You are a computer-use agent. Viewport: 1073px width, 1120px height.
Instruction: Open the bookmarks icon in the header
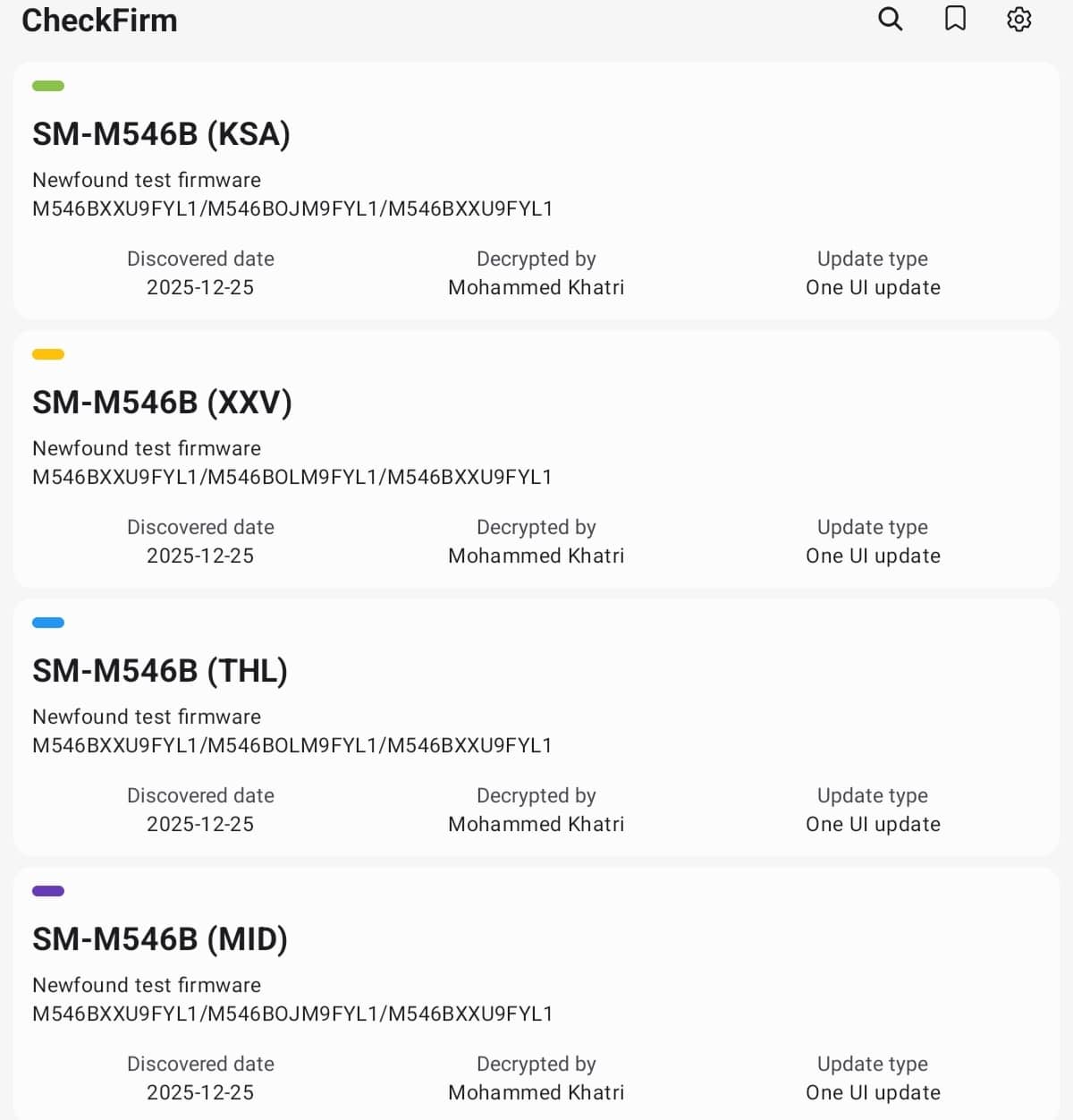click(955, 19)
